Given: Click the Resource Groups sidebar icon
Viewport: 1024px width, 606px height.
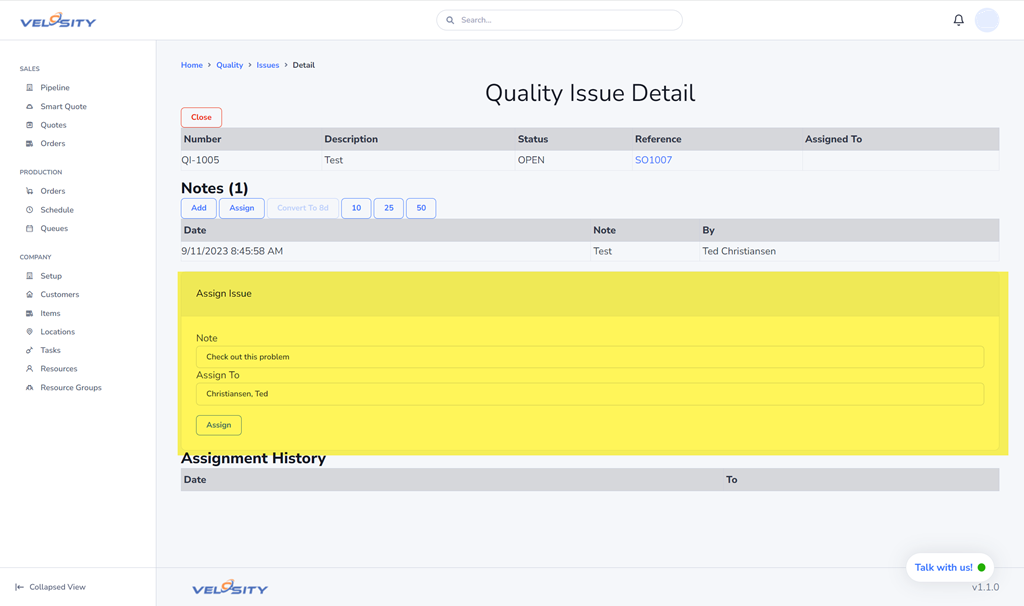Looking at the screenshot, I should pyautogui.click(x=30, y=388).
